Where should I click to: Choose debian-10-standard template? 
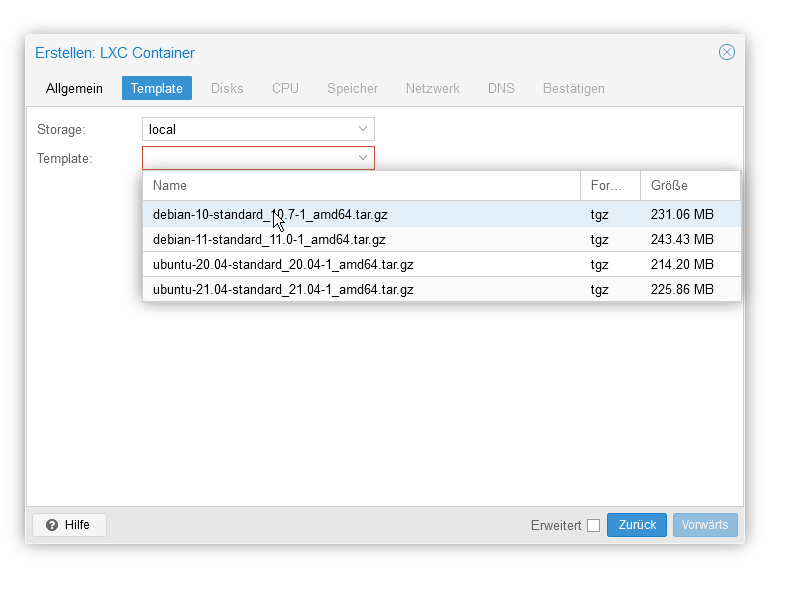(x=442, y=214)
